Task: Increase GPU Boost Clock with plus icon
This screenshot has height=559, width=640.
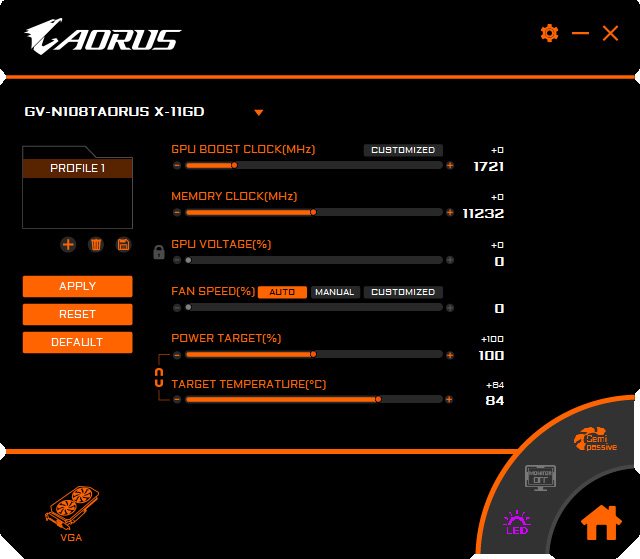Action: coord(450,166)
